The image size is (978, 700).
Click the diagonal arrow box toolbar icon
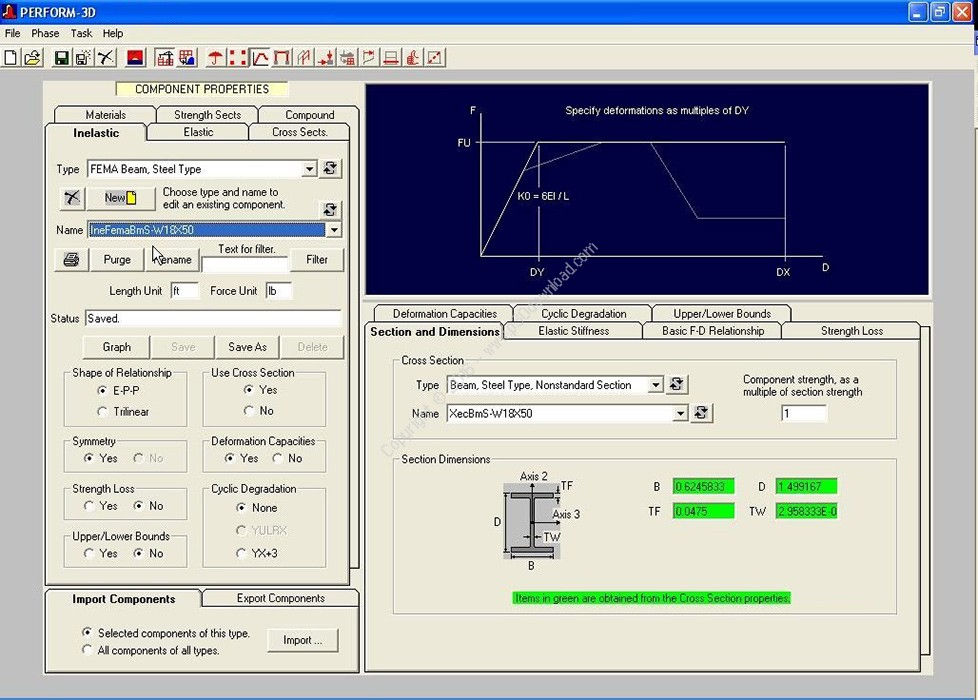click(x=435, y=58)
